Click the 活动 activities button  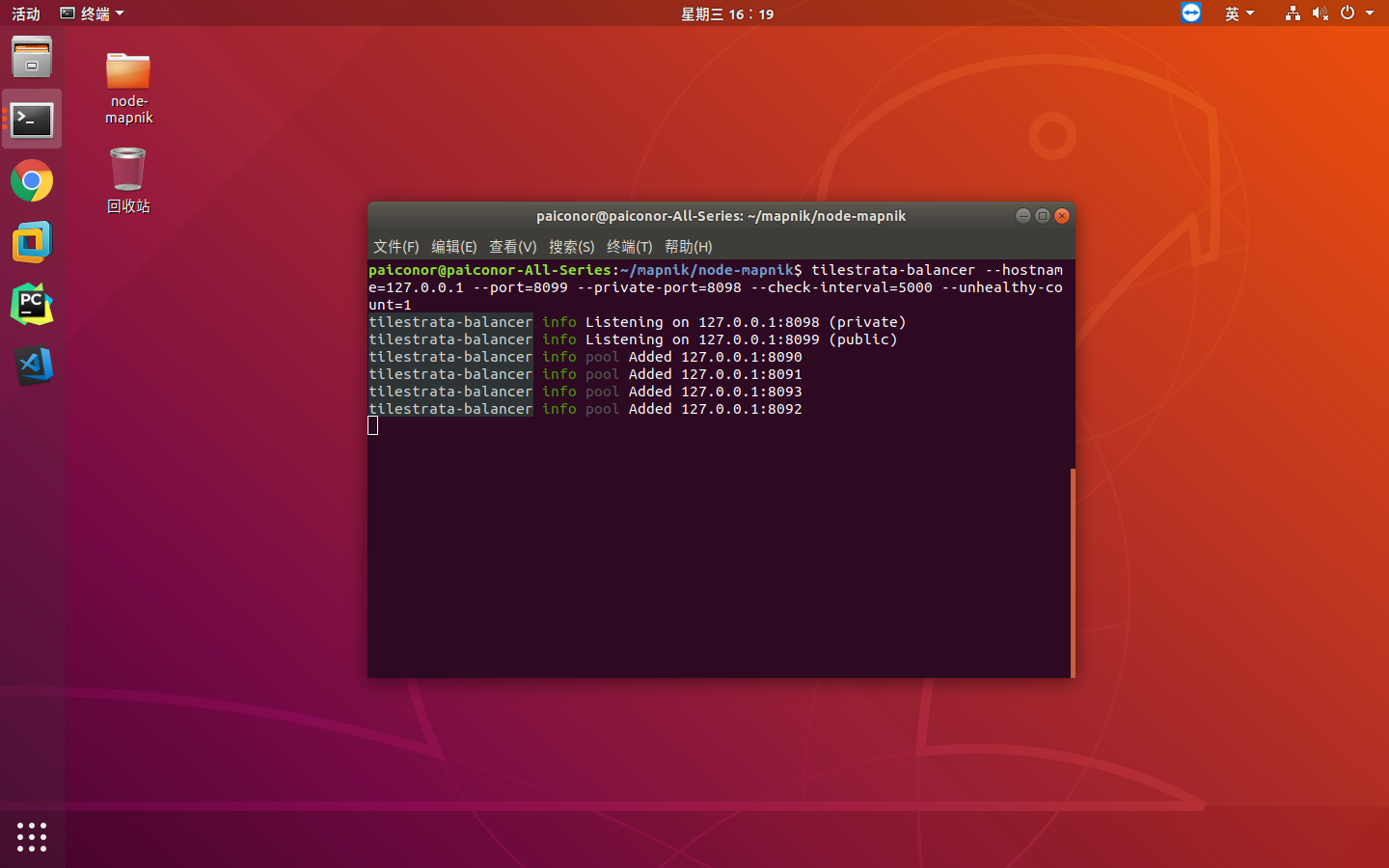(x=26, y=14)
